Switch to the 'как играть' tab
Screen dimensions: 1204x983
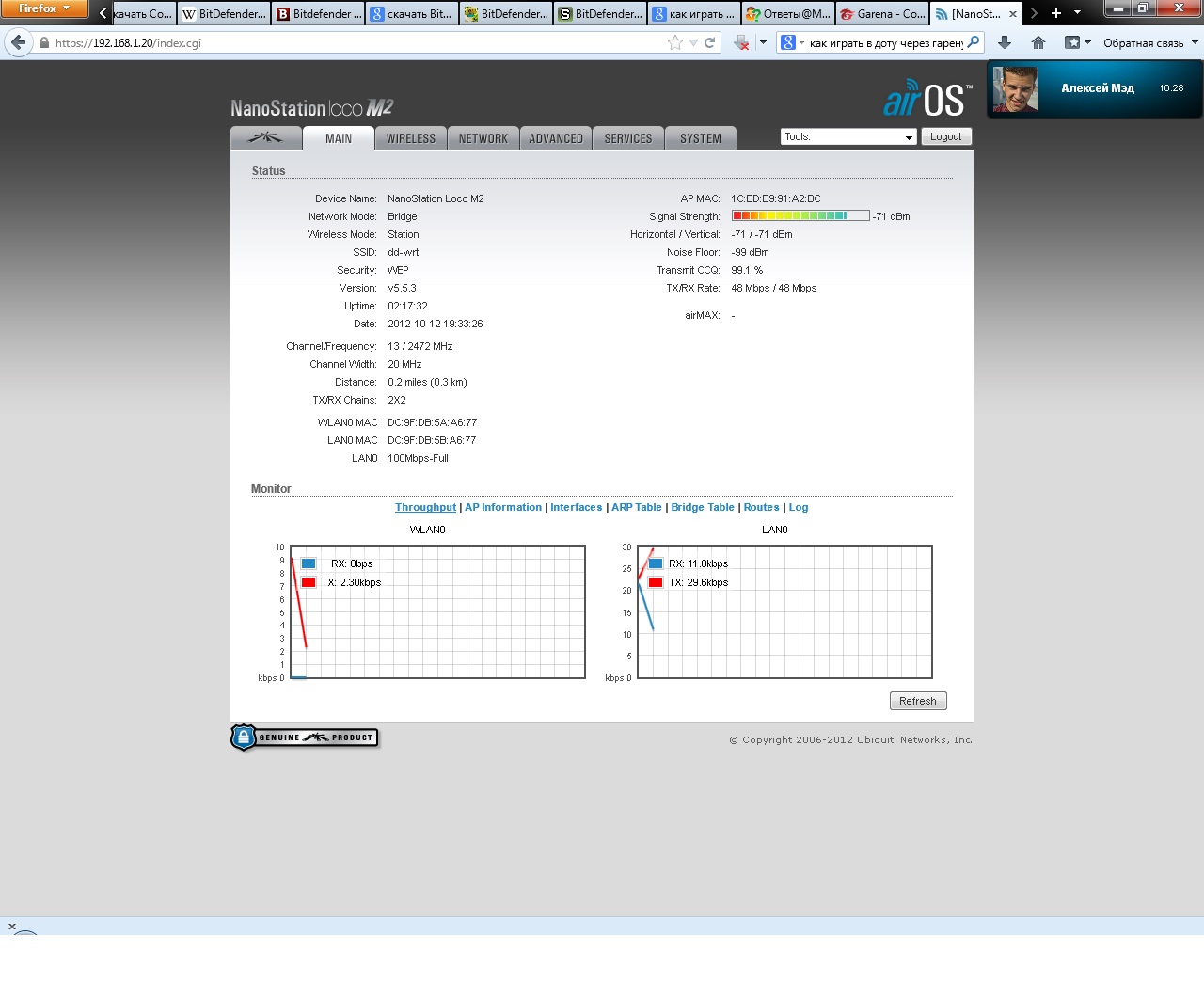[694, 14]
